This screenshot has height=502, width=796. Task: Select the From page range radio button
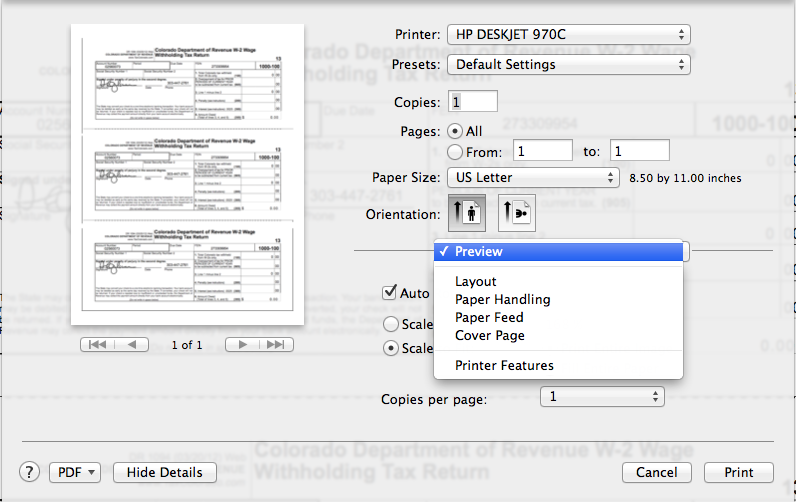pos(456,152)
